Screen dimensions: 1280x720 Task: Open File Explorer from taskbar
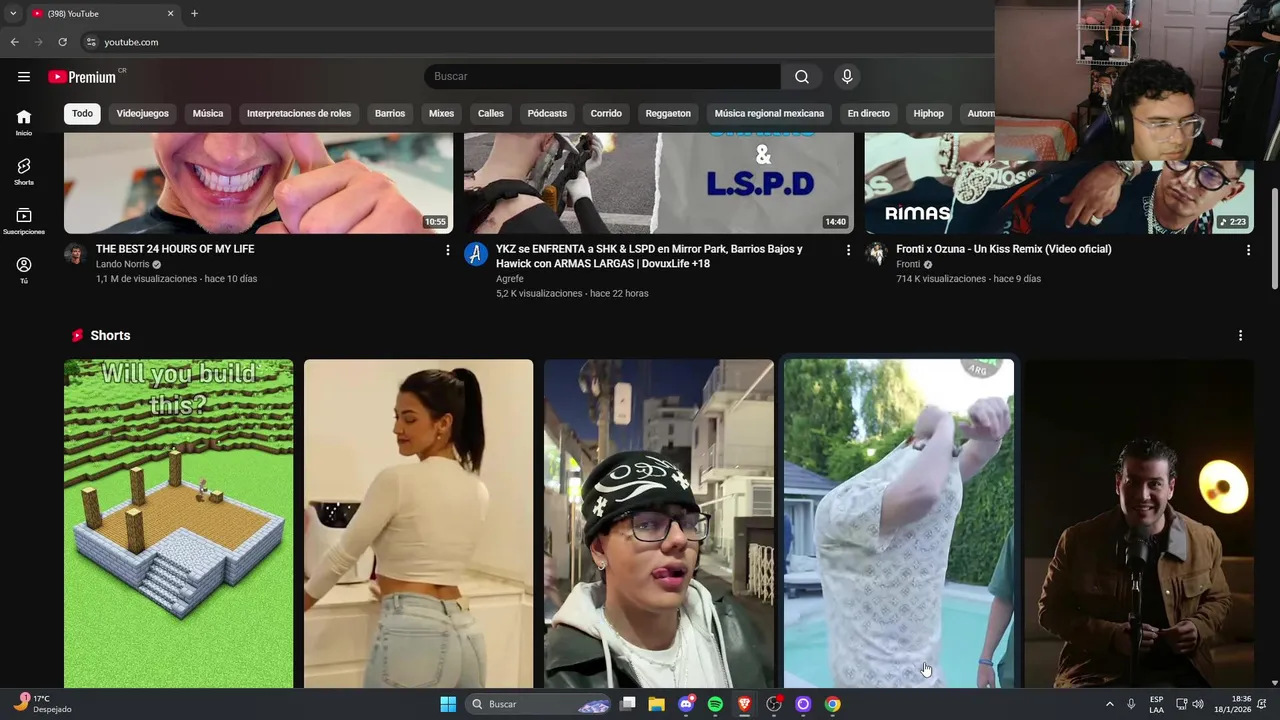pyautogui.click(x=656, y=704)
